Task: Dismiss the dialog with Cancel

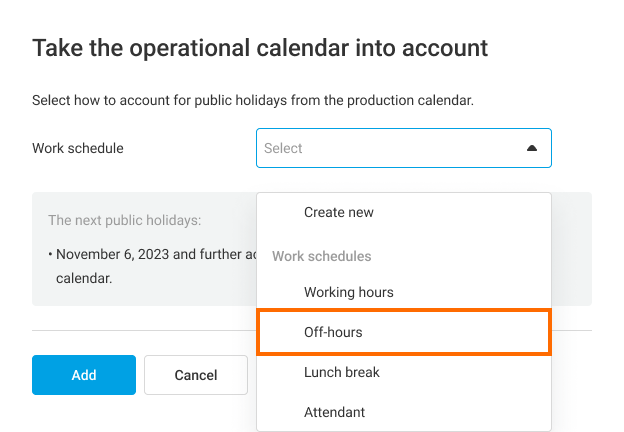Action: click(196, 375)
